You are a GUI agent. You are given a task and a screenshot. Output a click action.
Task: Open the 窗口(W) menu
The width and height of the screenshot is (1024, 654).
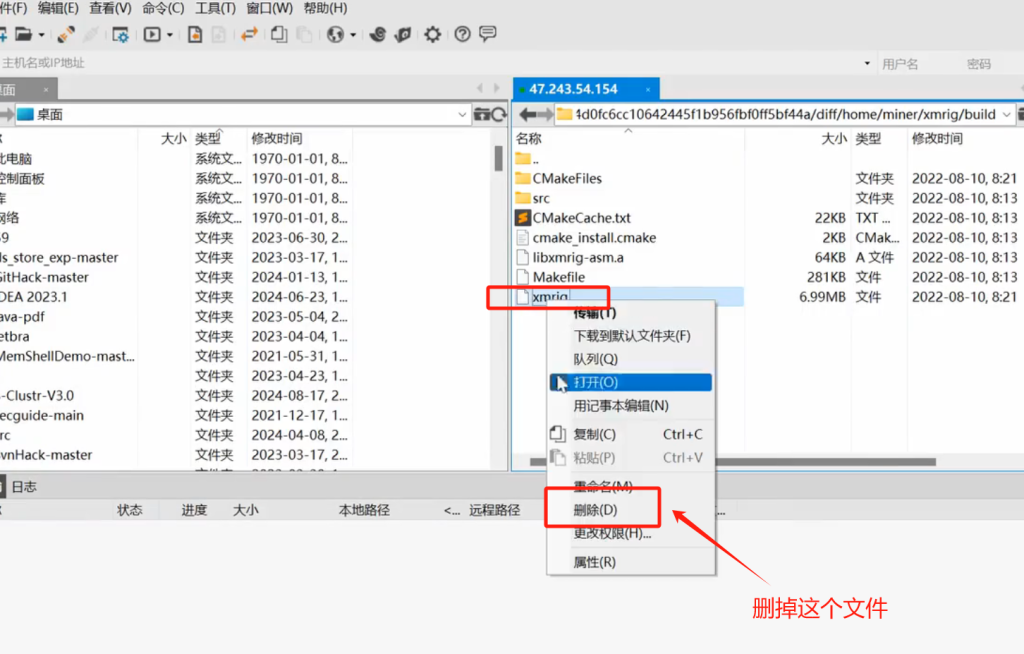click(270, 8)
